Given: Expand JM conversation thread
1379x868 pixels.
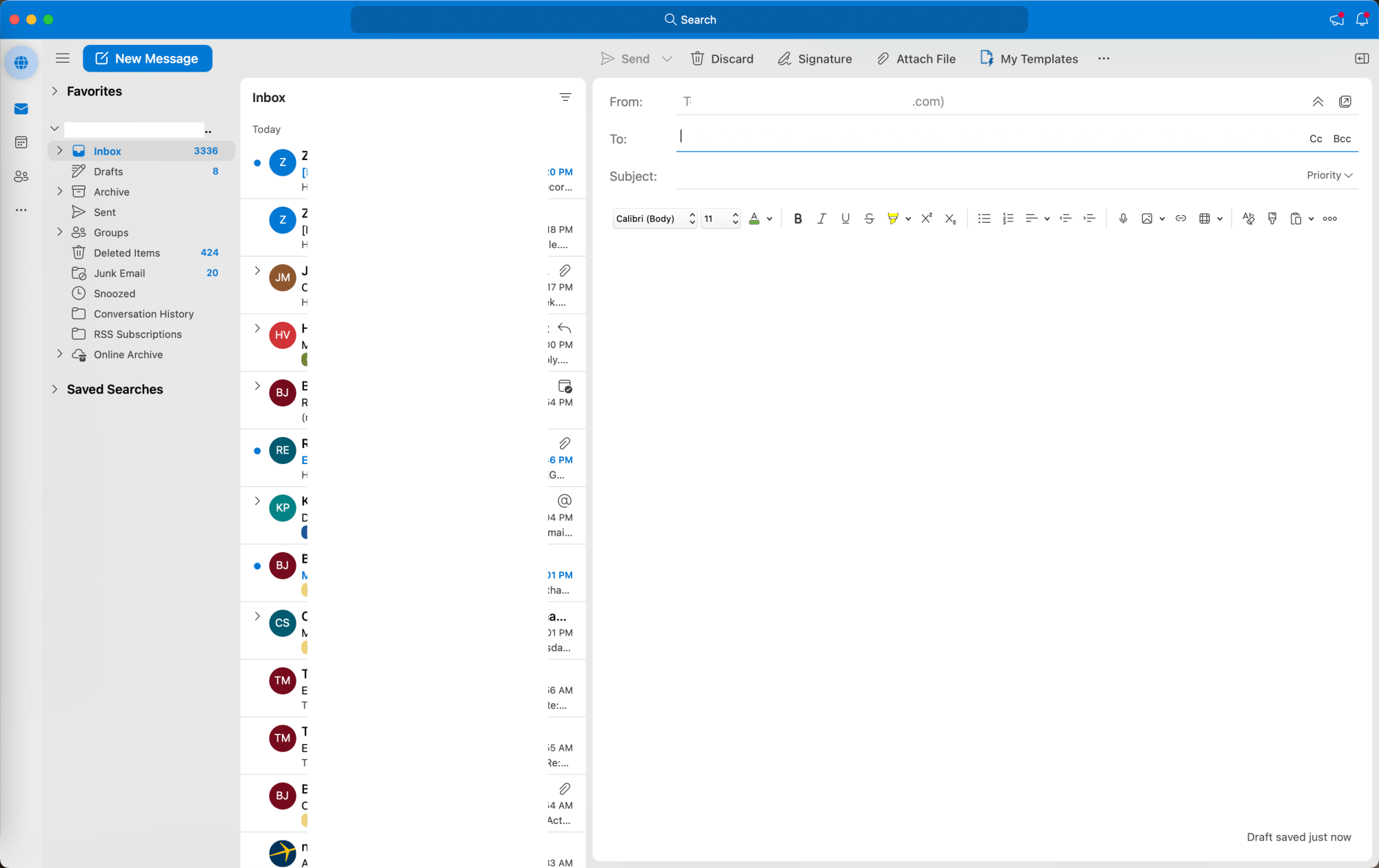Looking at the screenshot, I should click(x=257, y=270).
